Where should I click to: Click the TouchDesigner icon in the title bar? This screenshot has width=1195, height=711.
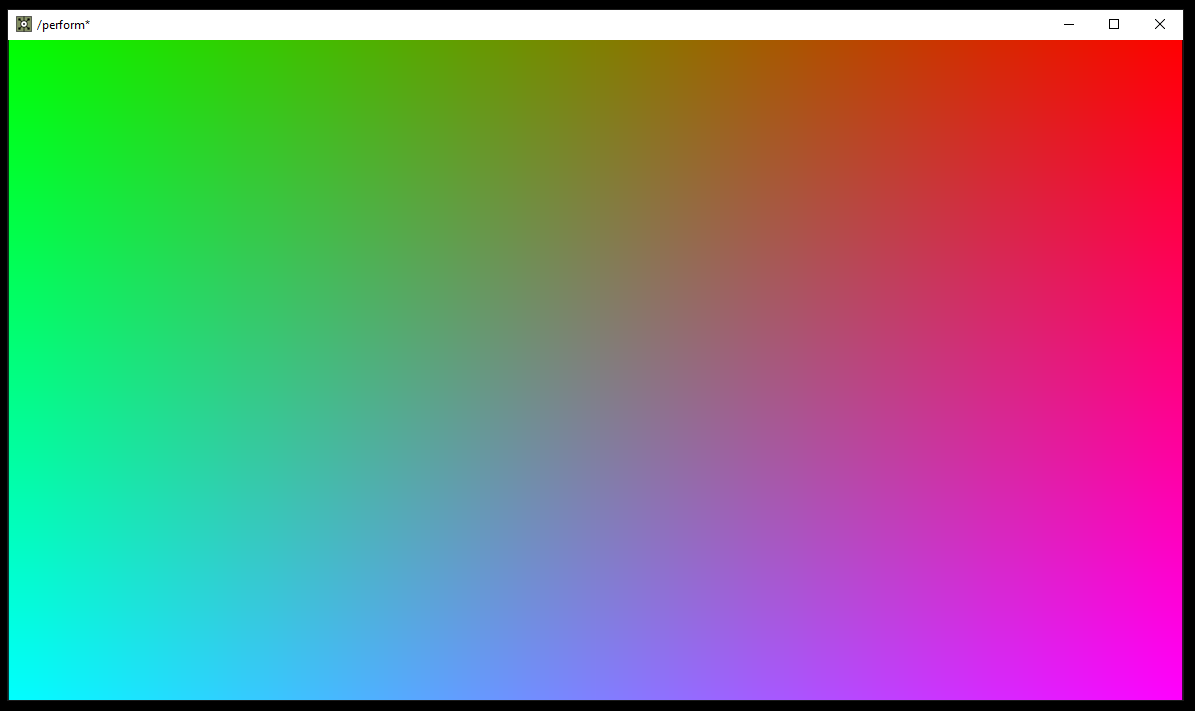click(x=23, y=23)
